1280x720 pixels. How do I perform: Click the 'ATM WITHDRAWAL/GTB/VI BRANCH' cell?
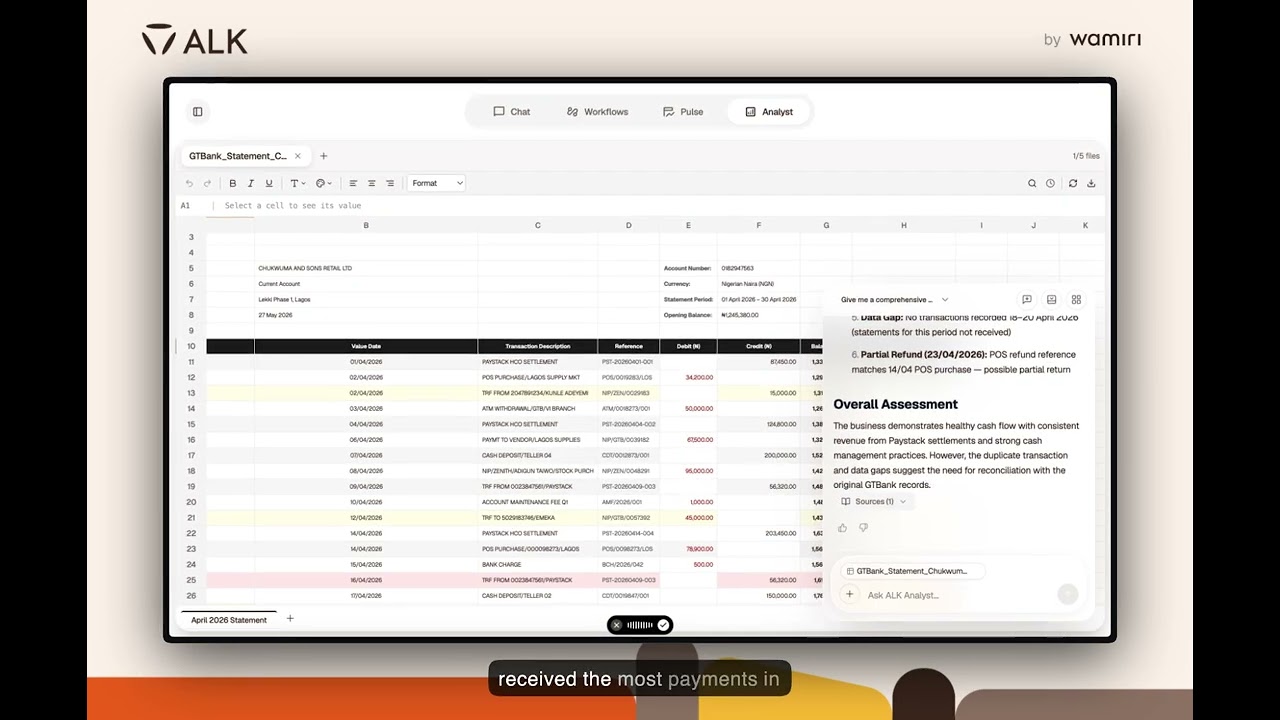coord(538,408)
